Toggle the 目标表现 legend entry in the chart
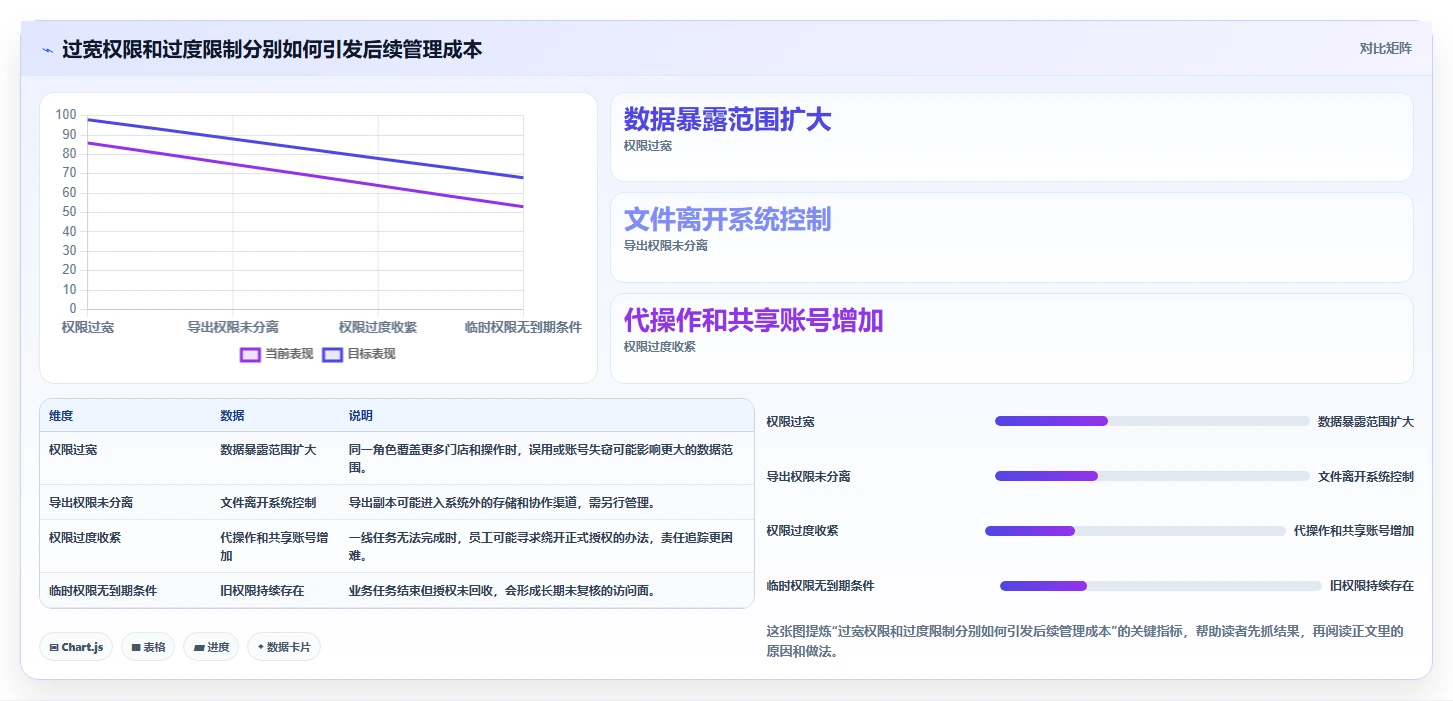The height and width of the screenshot is (701, 1453). (359, 354)
